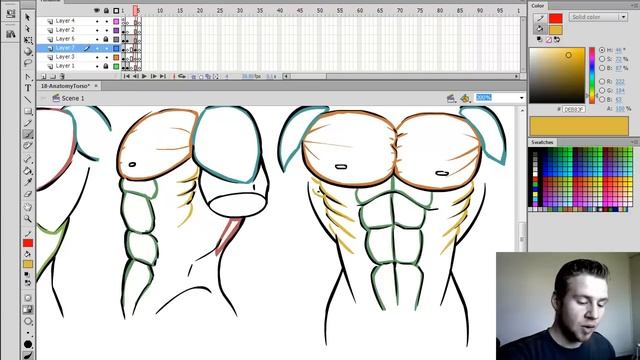This screenshot has width=640, height=360.
Task: Click the hue spectrum slider bar
Action: pos(592,75)
